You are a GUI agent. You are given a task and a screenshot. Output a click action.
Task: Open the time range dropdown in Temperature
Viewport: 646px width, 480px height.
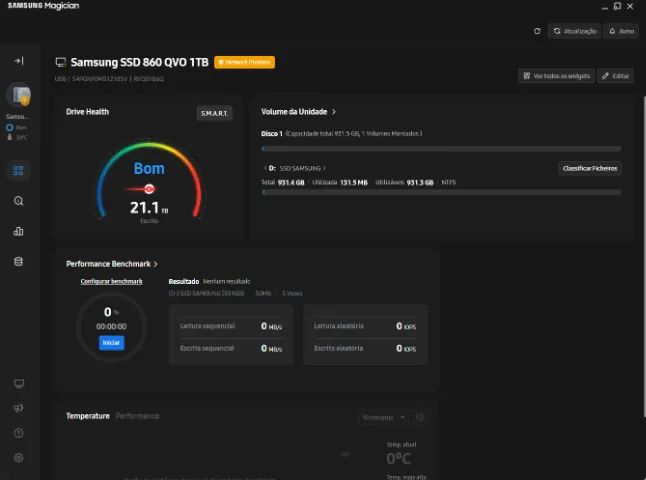tap(383, 417)
